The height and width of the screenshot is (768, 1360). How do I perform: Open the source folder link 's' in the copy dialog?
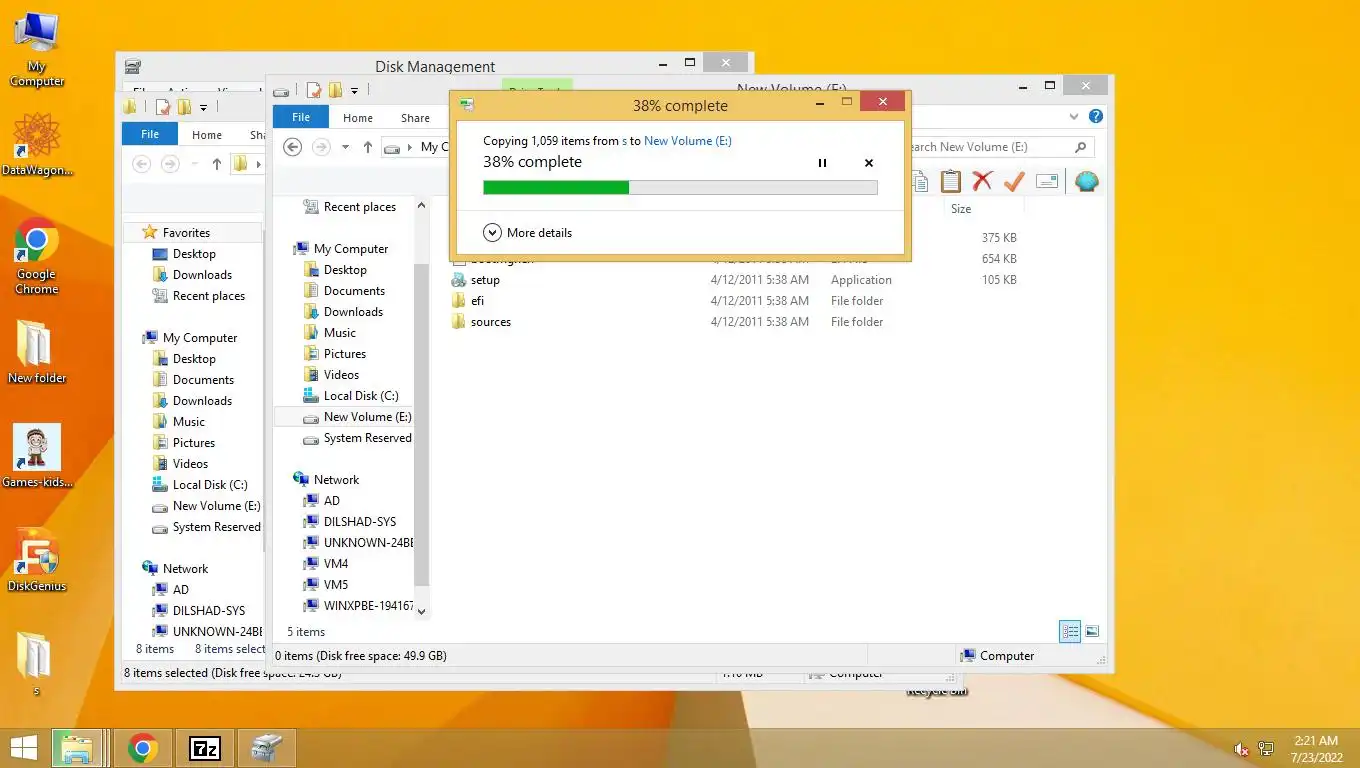click(x=625, y=141)
